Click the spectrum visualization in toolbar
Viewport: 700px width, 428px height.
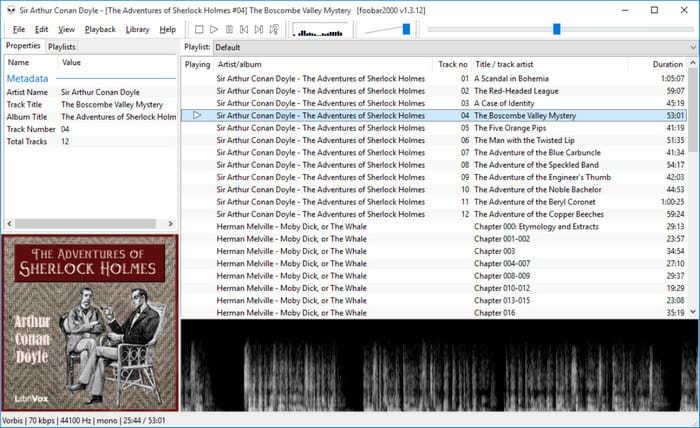320,30
